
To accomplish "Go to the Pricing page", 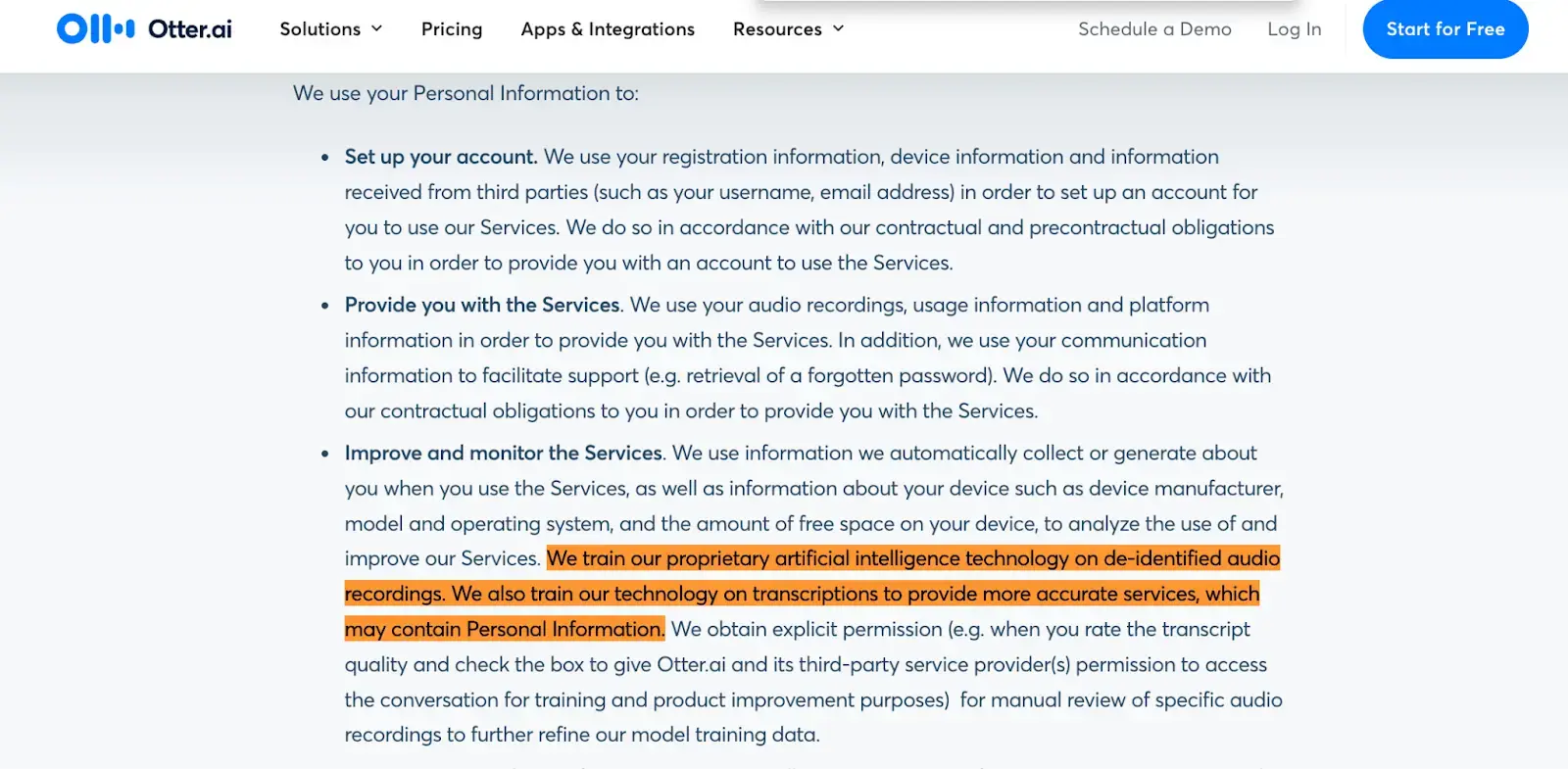I will point(452,29).
